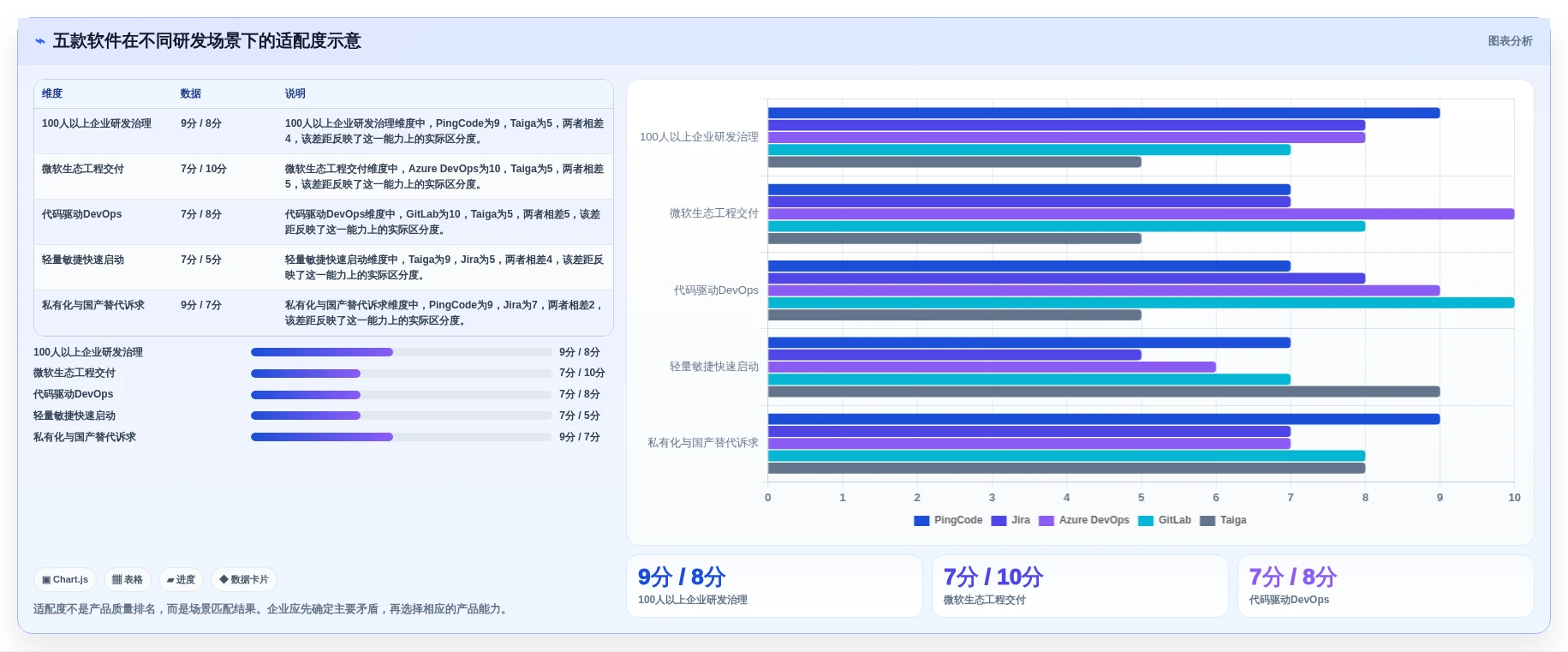The image size is (1568, 652).
Task: Click chart axis label 轻量敏捷快速启动
Action: coord(714,367)
